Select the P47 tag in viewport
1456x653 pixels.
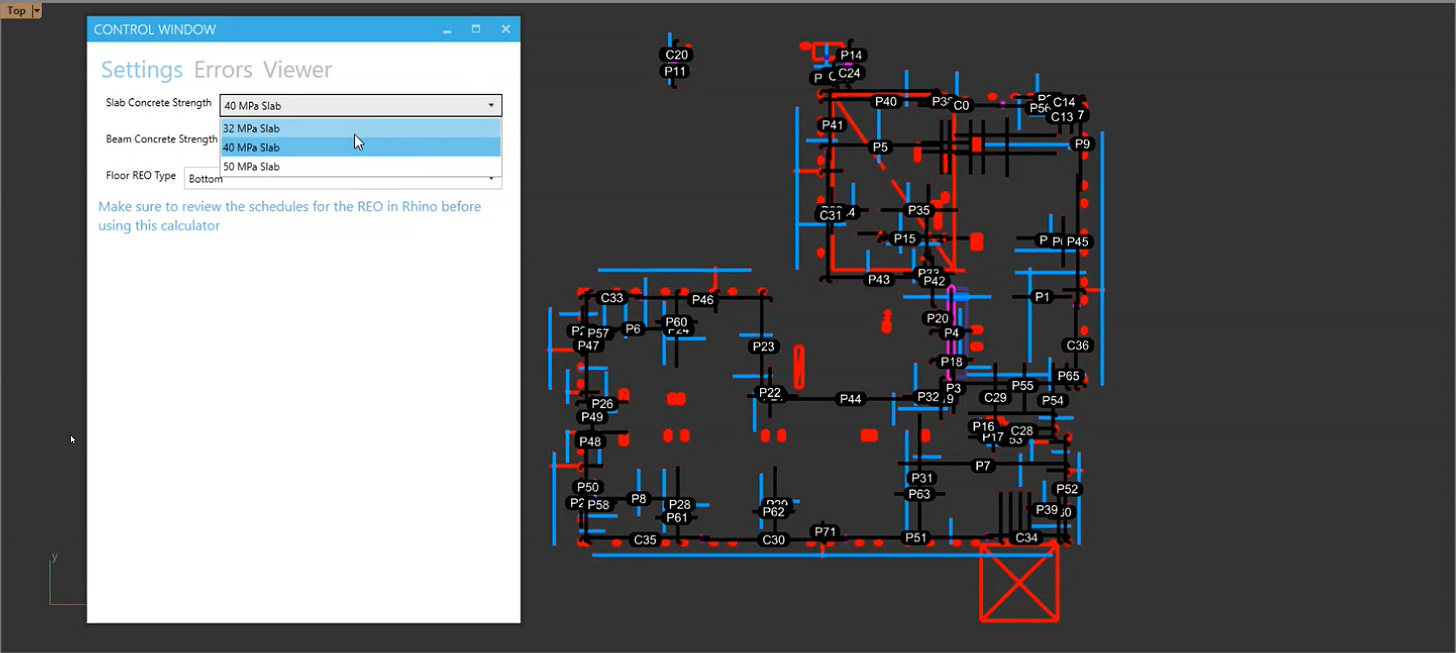click(588, 346)
